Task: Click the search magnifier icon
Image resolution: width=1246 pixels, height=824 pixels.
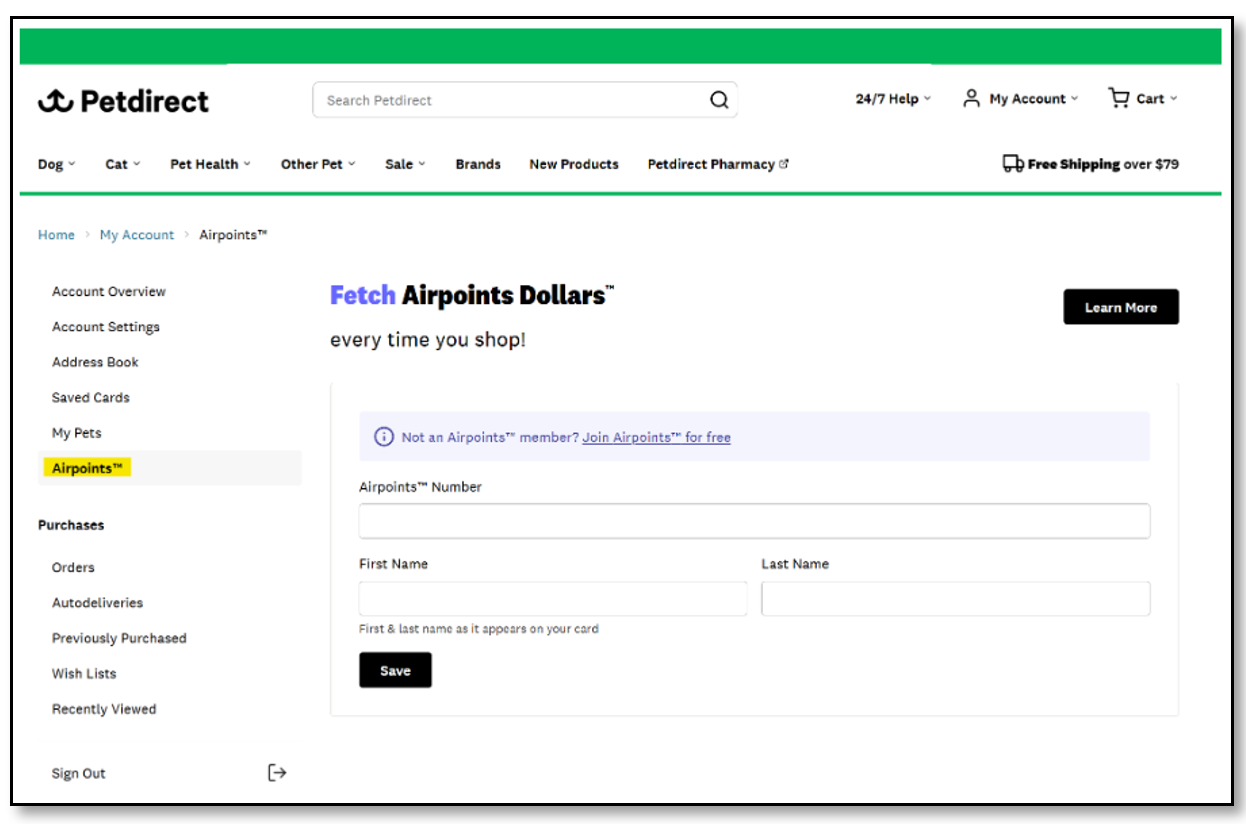Action: pos(719,100)
